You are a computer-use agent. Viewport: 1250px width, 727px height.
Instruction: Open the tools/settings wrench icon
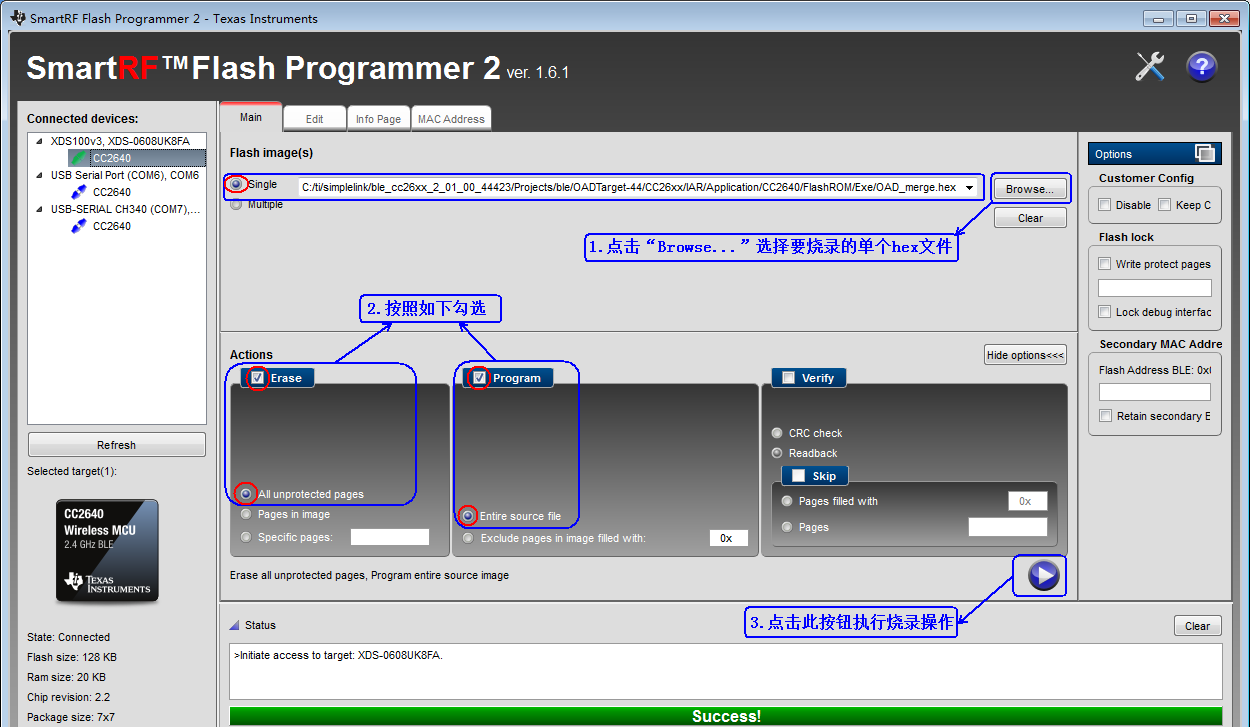(1150, 66)
